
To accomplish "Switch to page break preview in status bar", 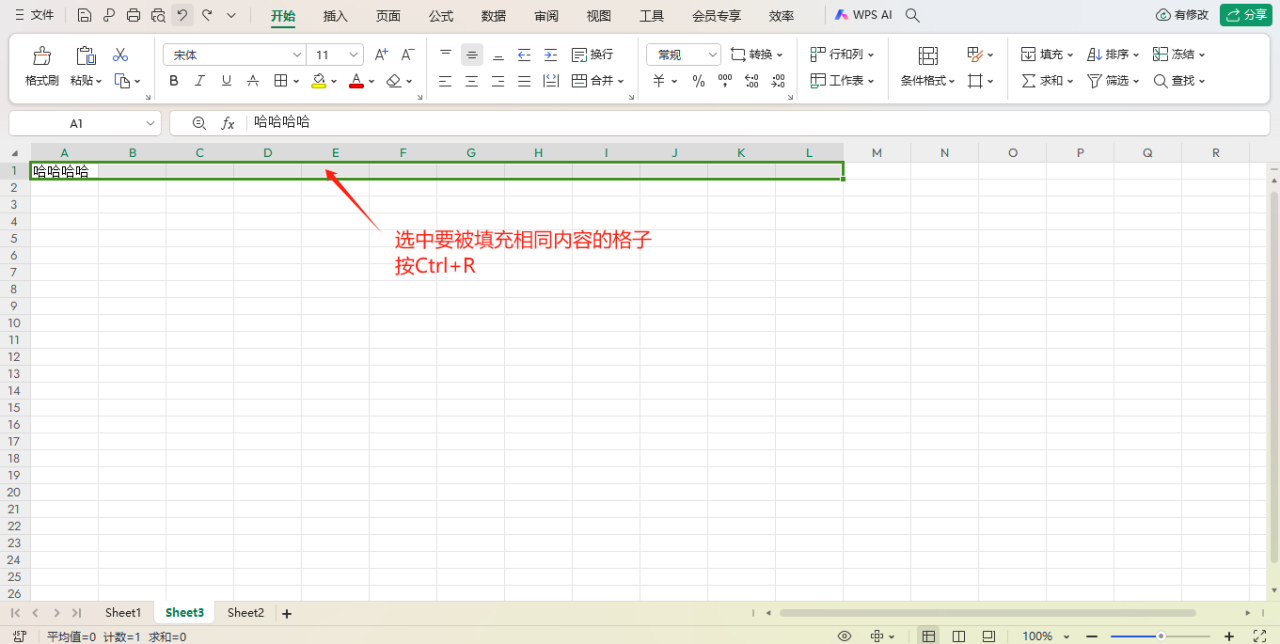I will [x=988, y=636].
